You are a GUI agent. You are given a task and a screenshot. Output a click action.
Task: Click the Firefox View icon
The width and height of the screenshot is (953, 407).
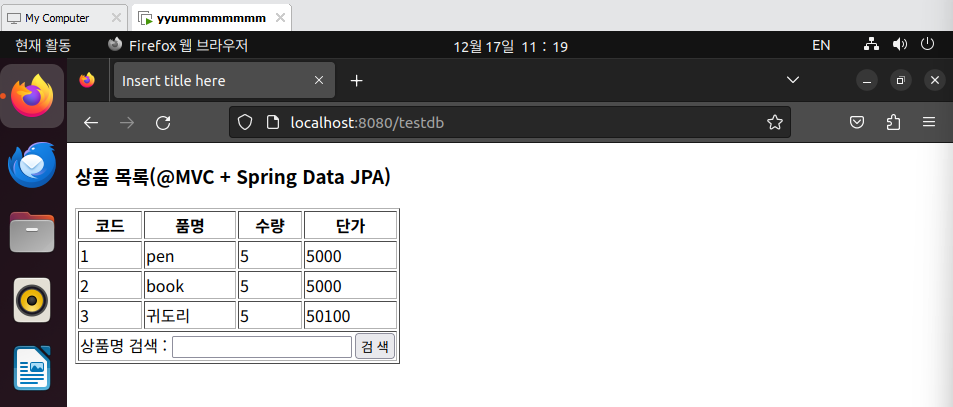(88, 80)
